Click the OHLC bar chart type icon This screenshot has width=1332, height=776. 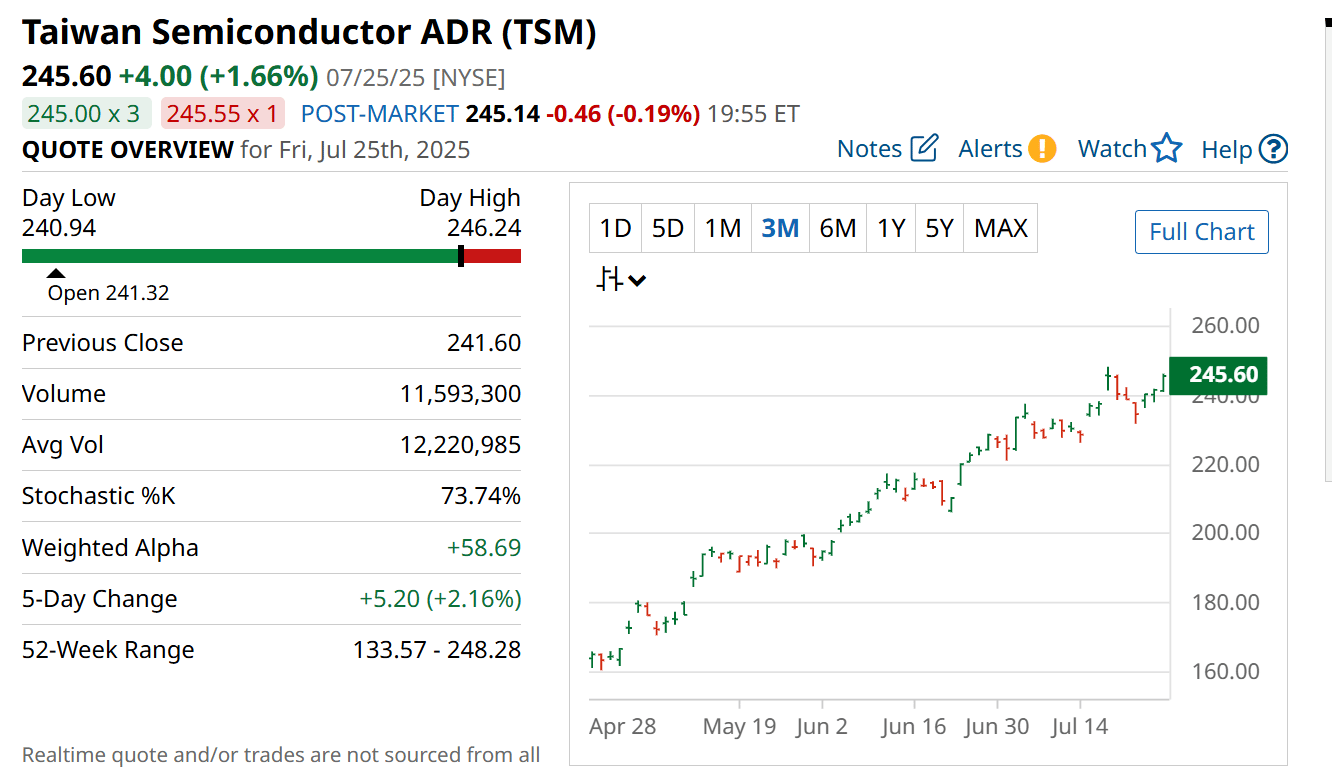click(x=610, y=280)
